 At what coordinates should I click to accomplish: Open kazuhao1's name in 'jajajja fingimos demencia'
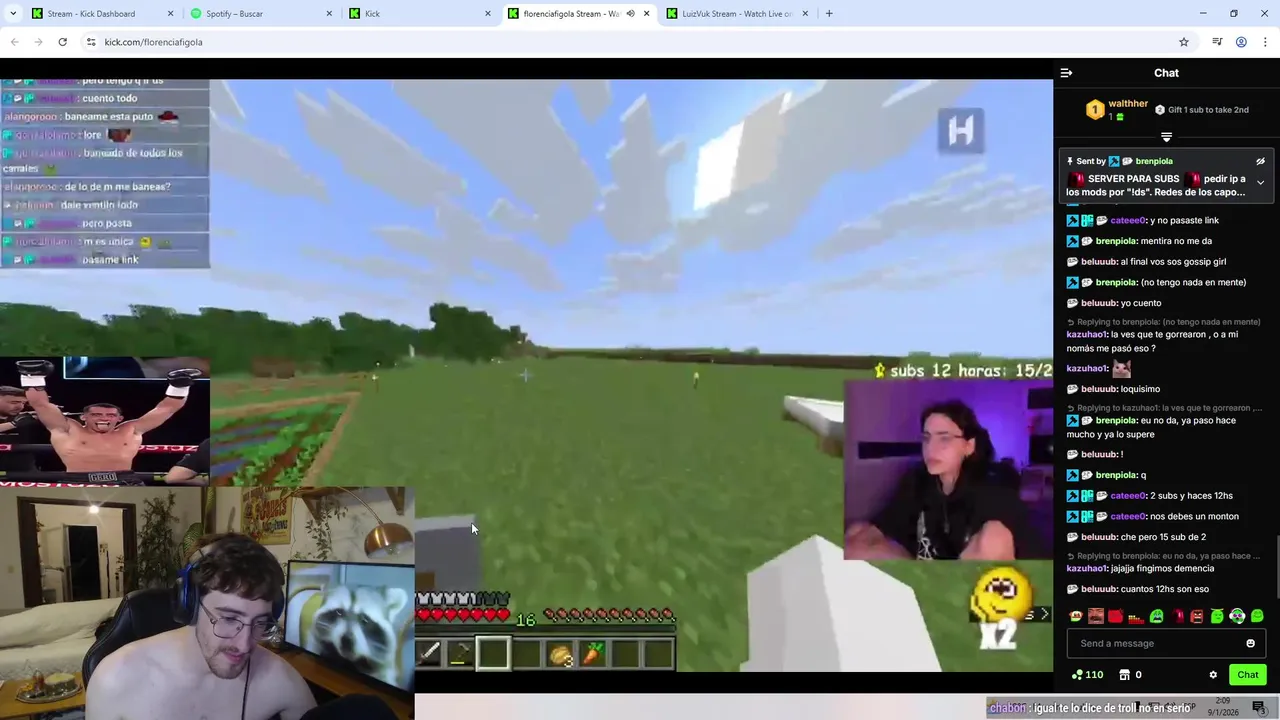1087,568
